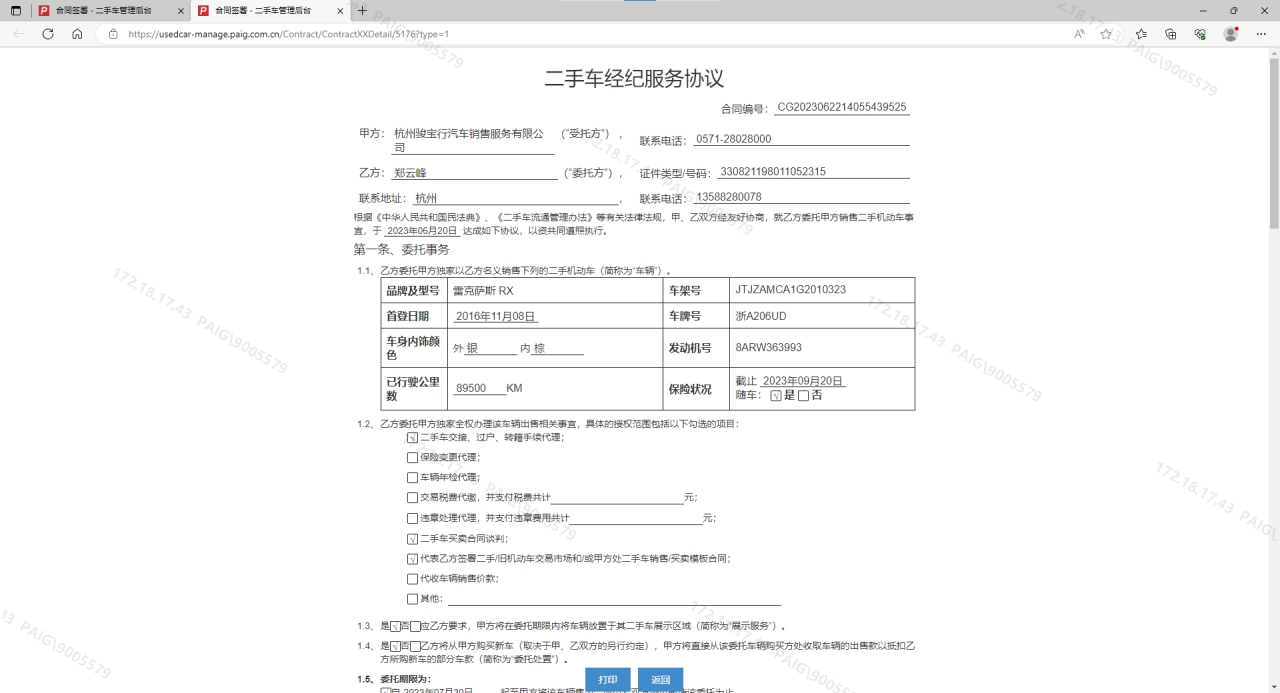1280x693 pixels.
Task: Toggle the 代表乙方签署 contract checkbox
Action: [x=412, y=559]
